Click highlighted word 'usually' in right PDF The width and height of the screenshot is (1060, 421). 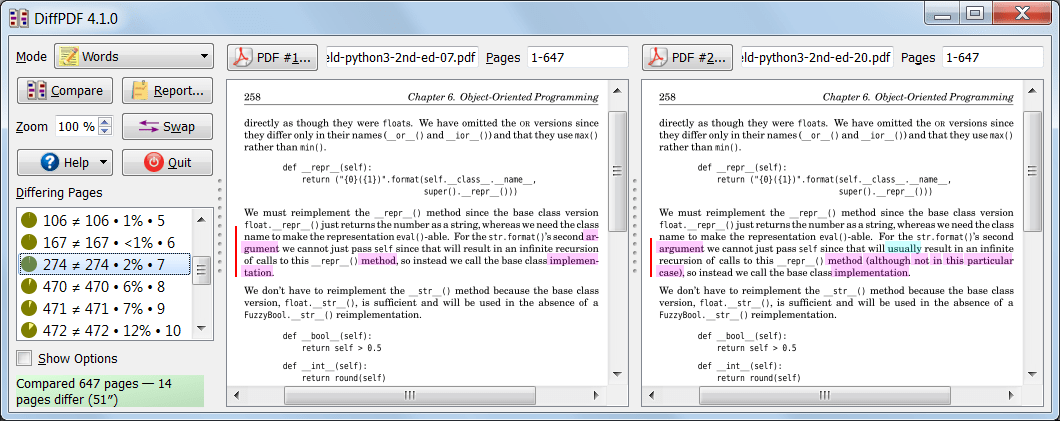[x=904, y=248]
